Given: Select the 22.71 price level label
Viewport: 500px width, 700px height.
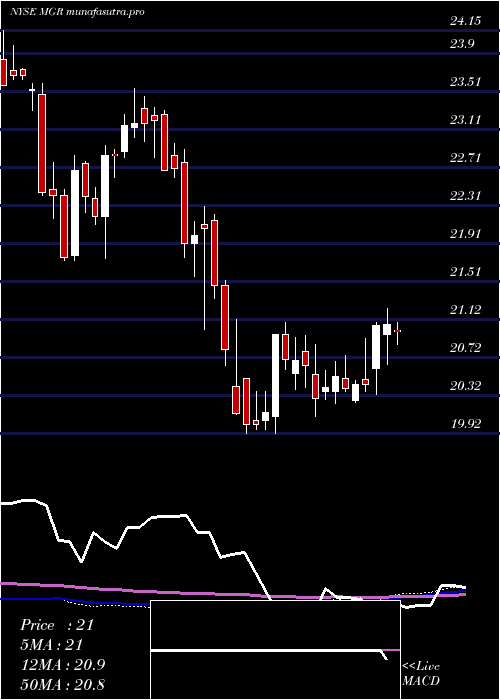Looking at the screenshot, I should 465,158.
